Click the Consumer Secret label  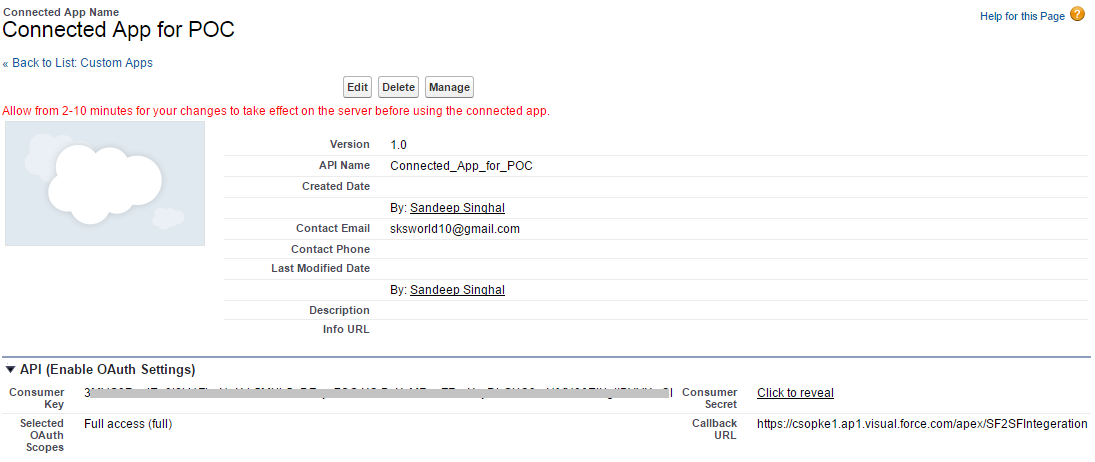pyautogui.click(x=710, y=398)
